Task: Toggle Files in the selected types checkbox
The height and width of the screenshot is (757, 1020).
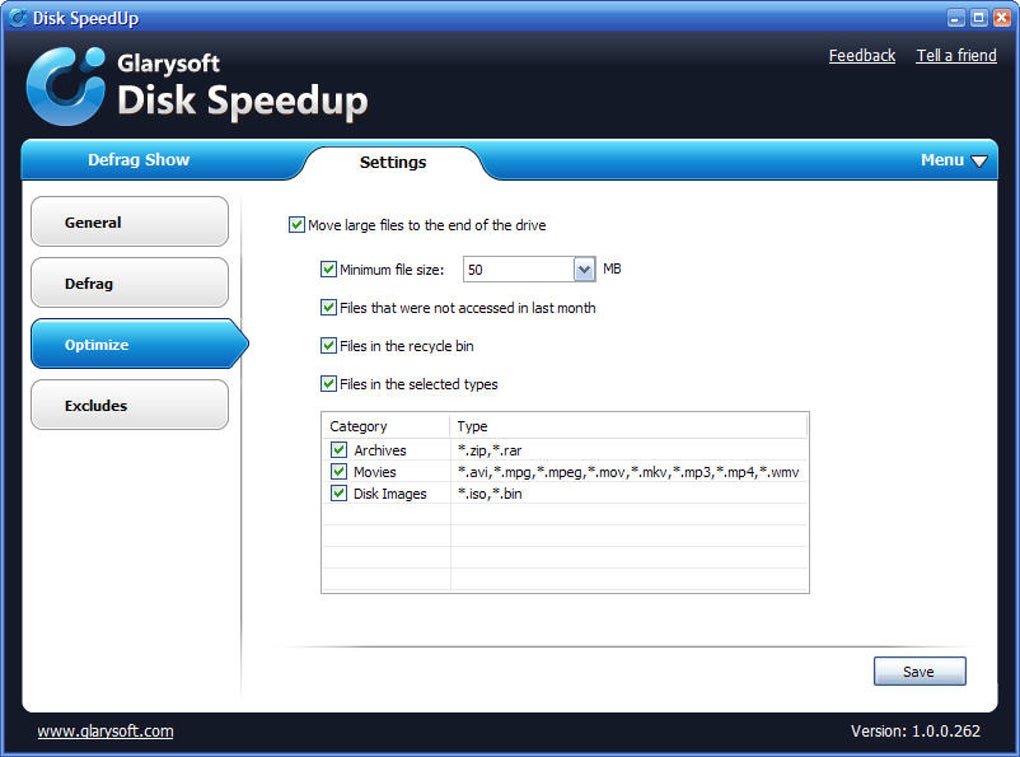Action: 329,384
